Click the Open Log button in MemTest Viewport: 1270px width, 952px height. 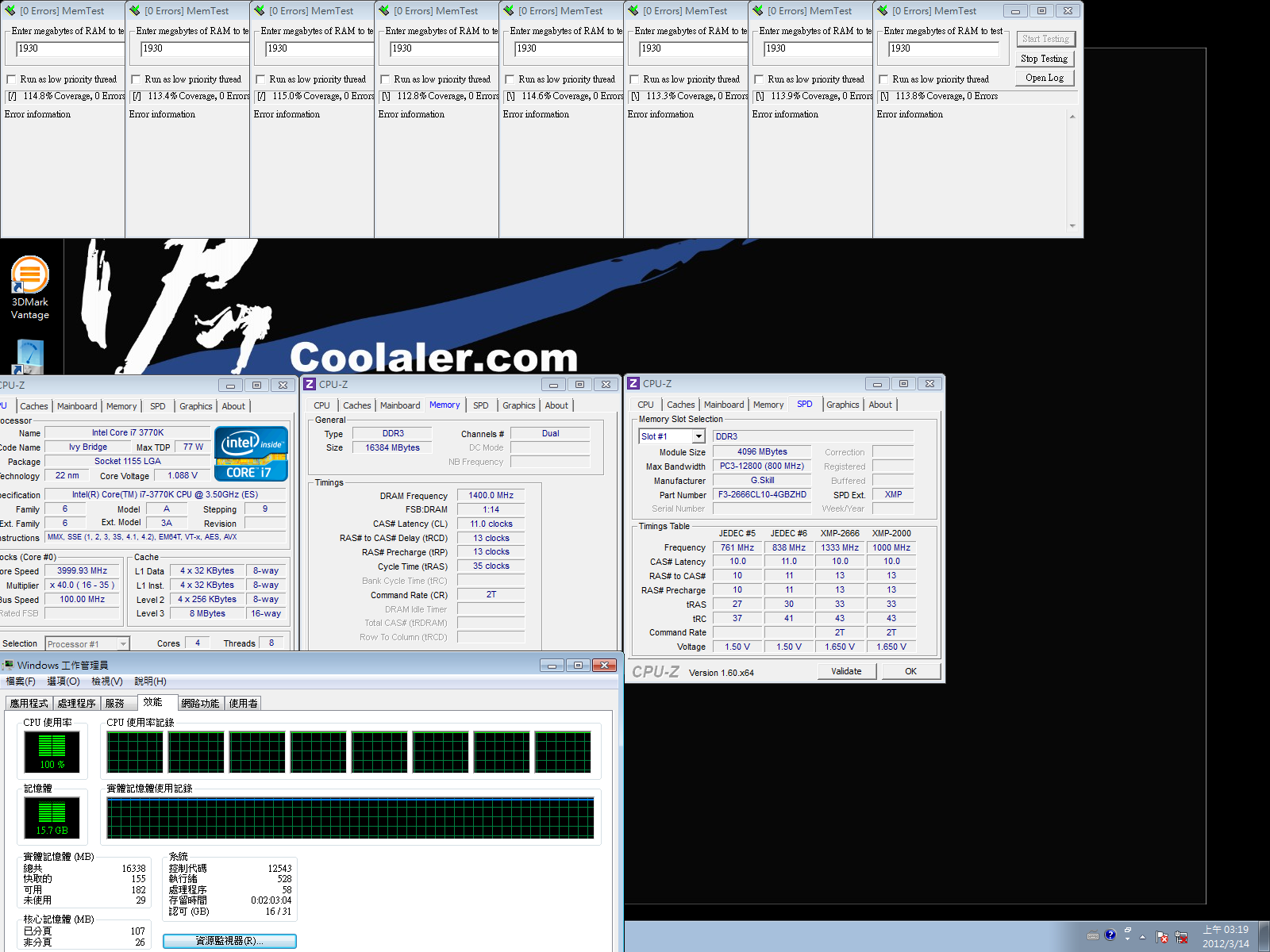[1045, 78]
